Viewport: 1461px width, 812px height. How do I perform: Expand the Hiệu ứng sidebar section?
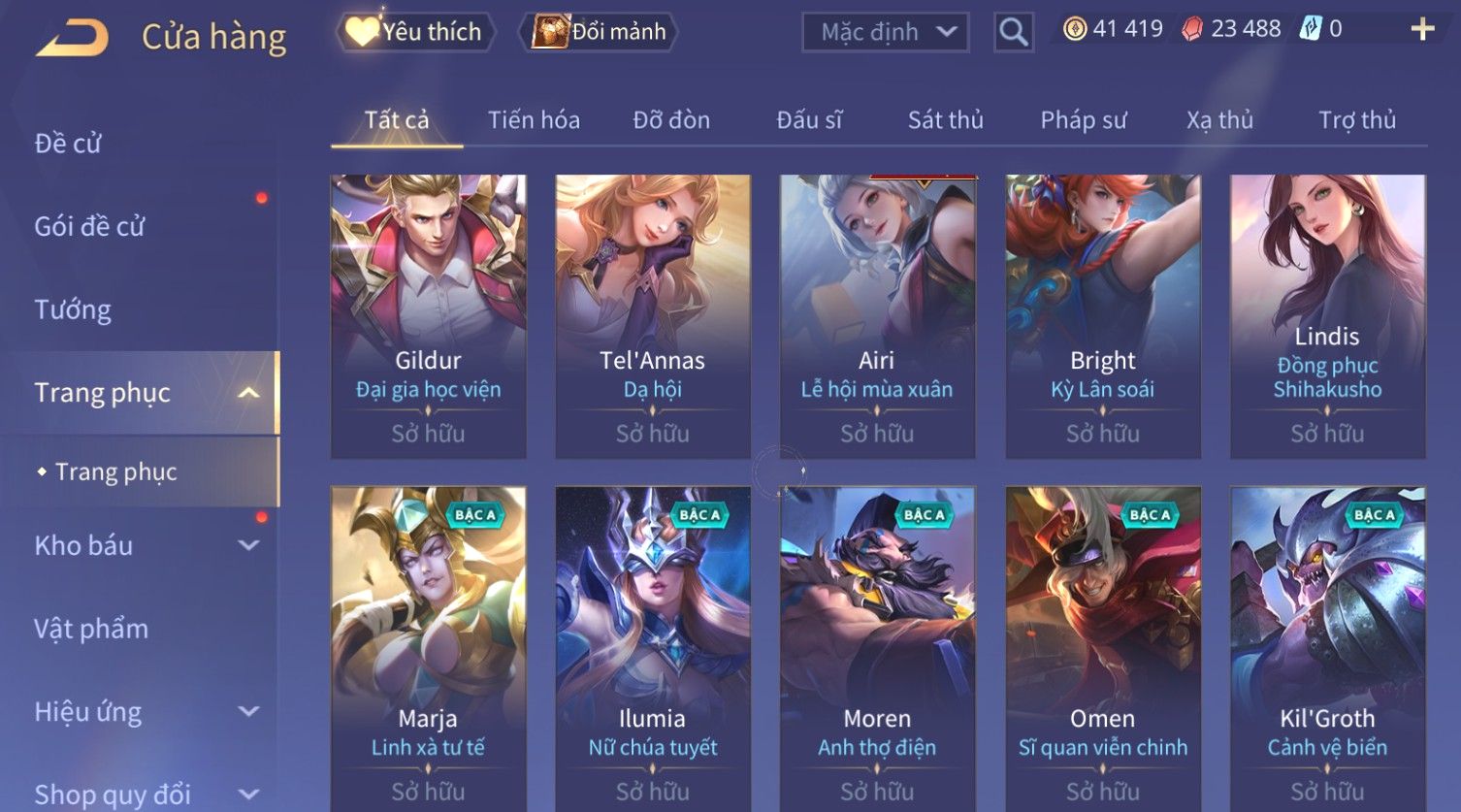tap(249, 711)
